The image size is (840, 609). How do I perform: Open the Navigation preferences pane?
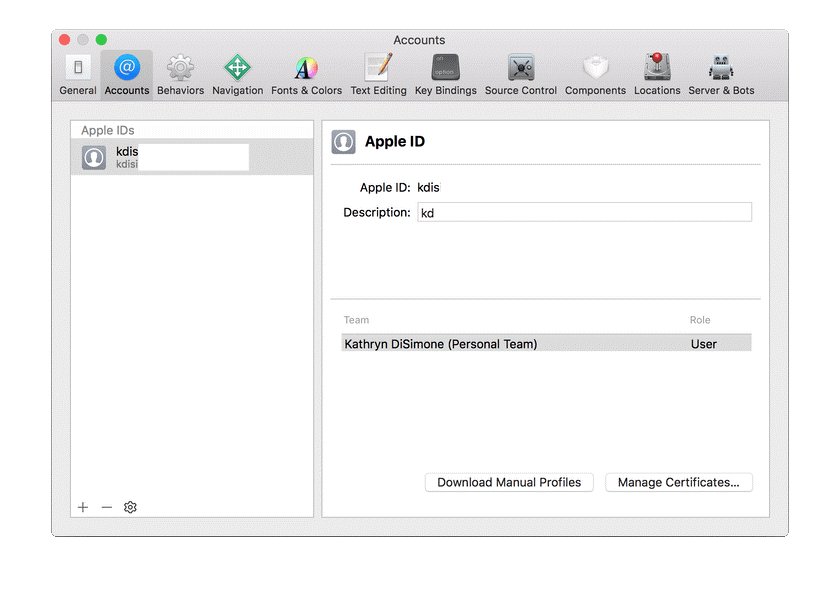coord(237,76)
